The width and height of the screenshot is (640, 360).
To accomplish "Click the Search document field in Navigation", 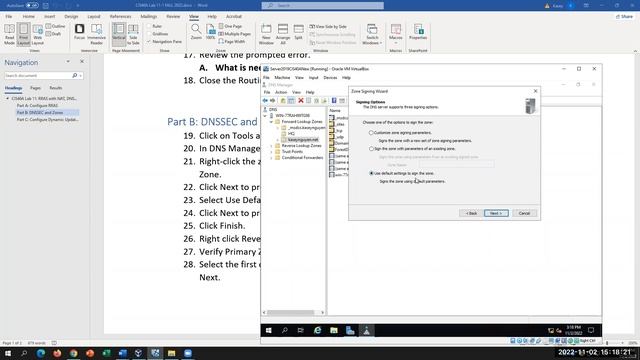I will coord(38,76).
